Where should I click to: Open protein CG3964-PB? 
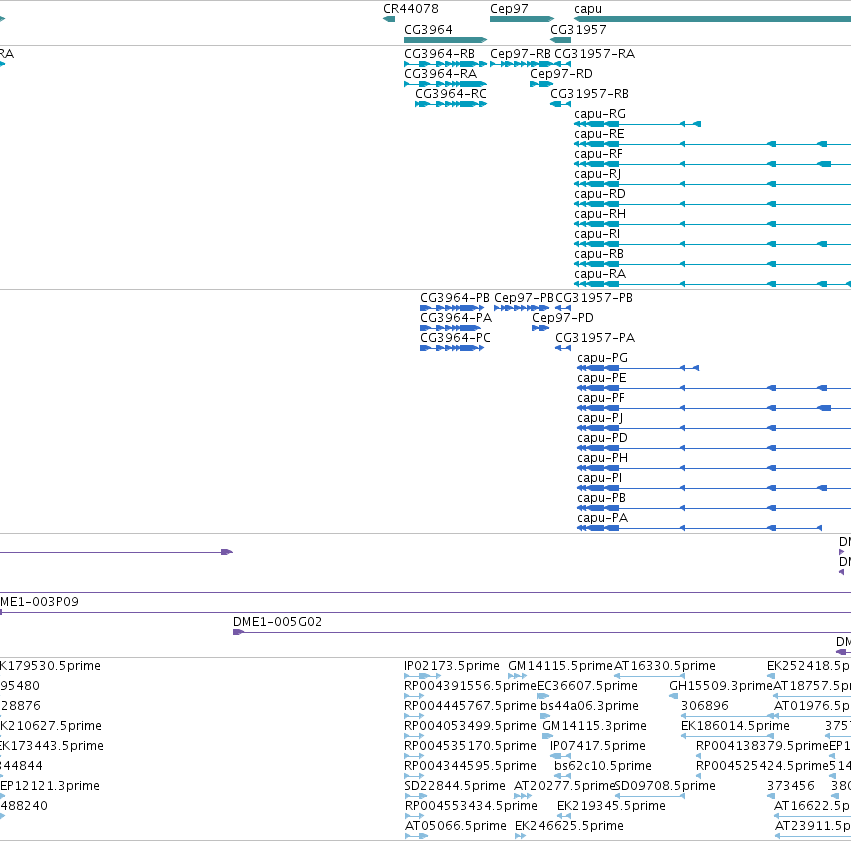[455, 298]
